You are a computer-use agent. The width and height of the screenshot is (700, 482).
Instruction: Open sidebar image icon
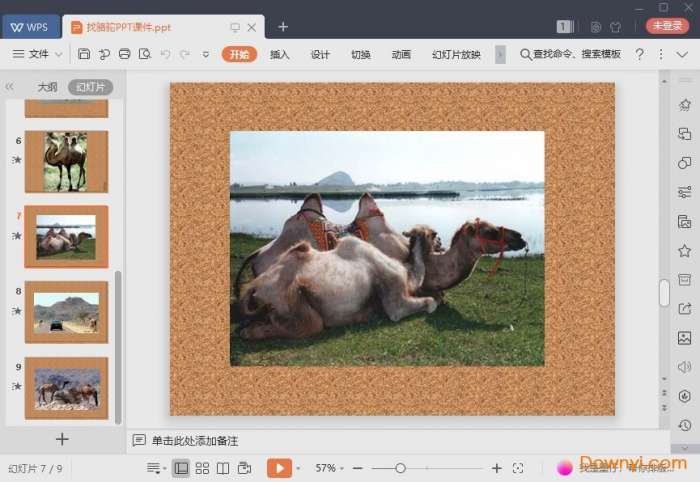coord(684,338)
